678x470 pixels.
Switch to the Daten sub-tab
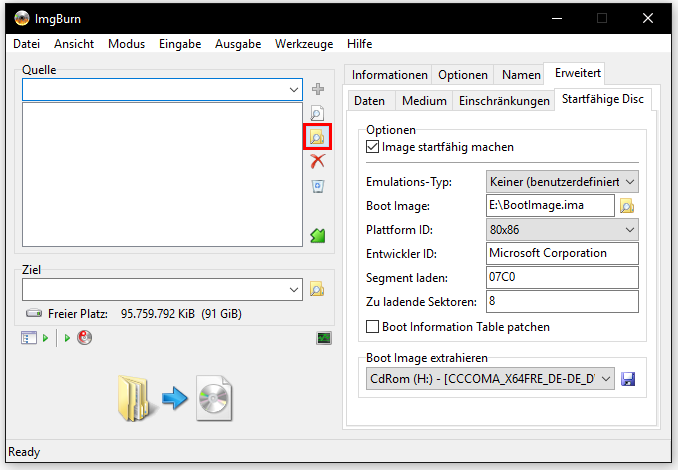tap(369, 101)
